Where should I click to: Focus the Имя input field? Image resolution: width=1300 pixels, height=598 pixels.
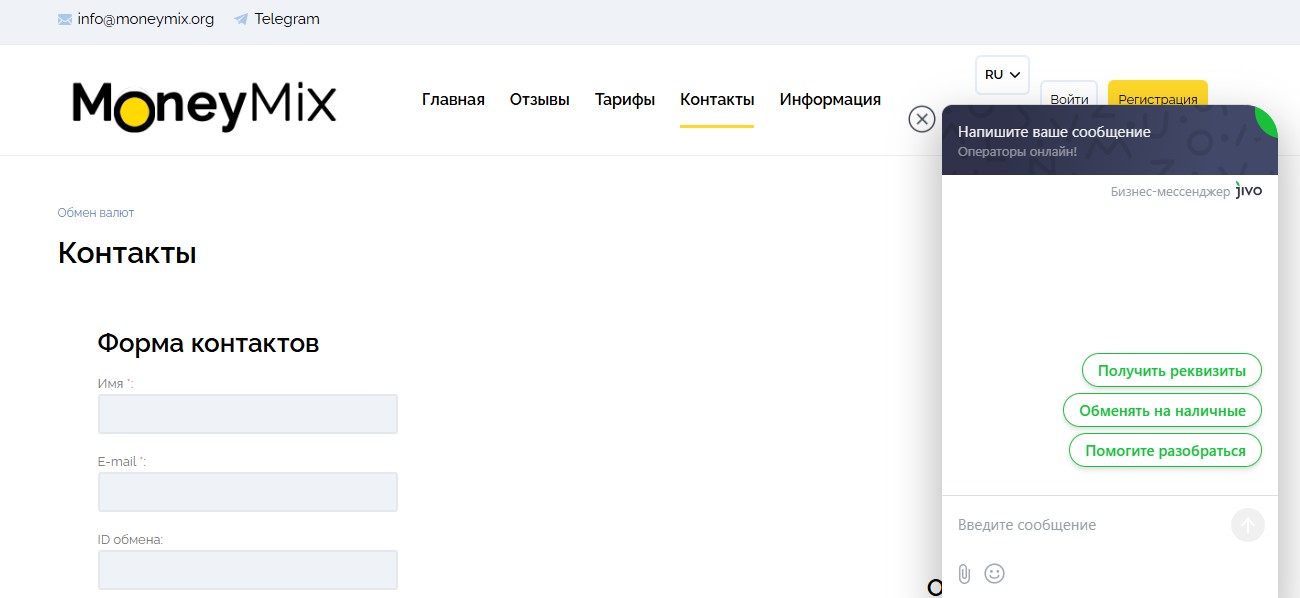248,414
